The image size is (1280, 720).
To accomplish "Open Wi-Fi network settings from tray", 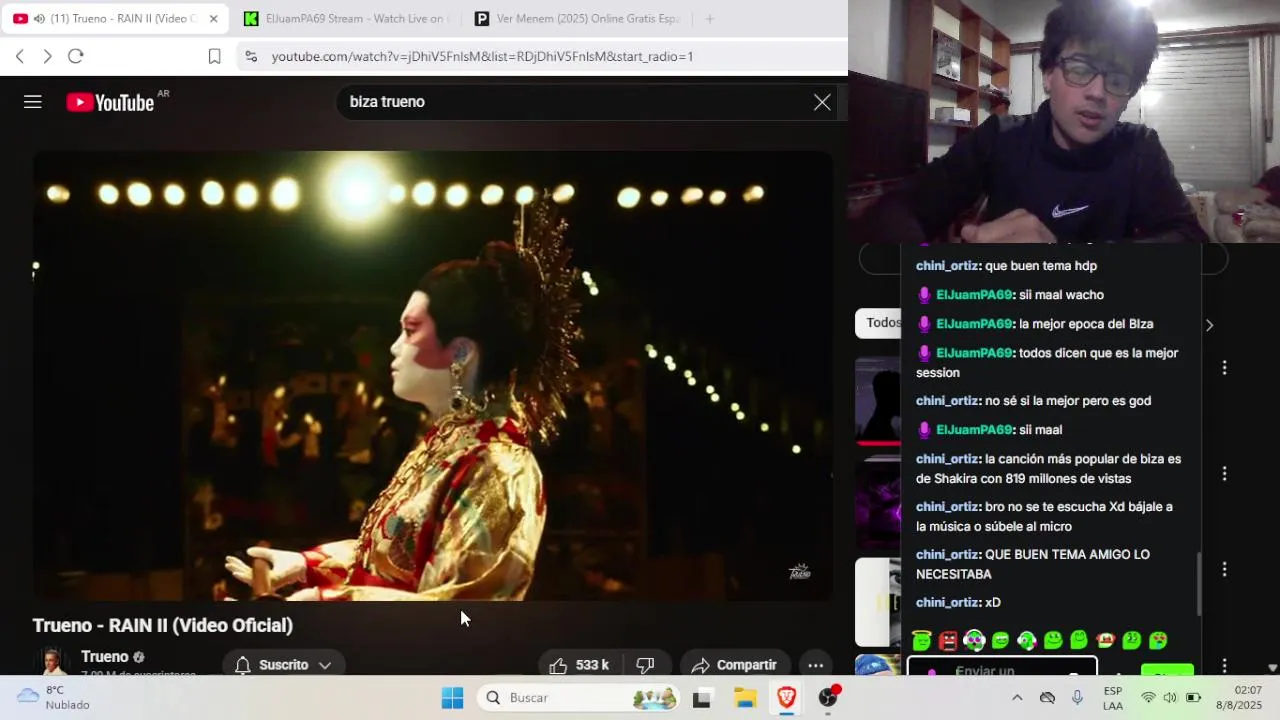I will click(1148, 698).
